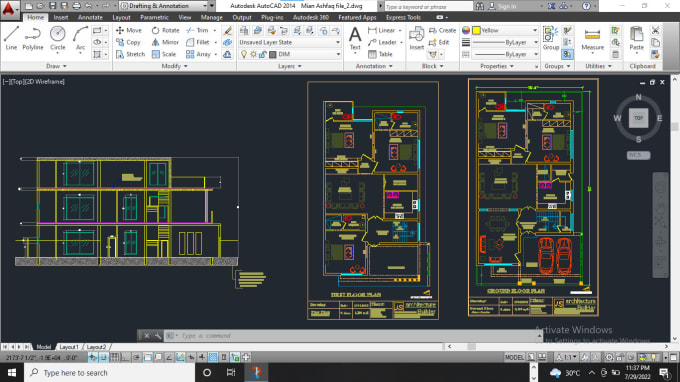680x382 pixels.
Task: Click the Explode tool icon
Action: [x=227, y=42]
